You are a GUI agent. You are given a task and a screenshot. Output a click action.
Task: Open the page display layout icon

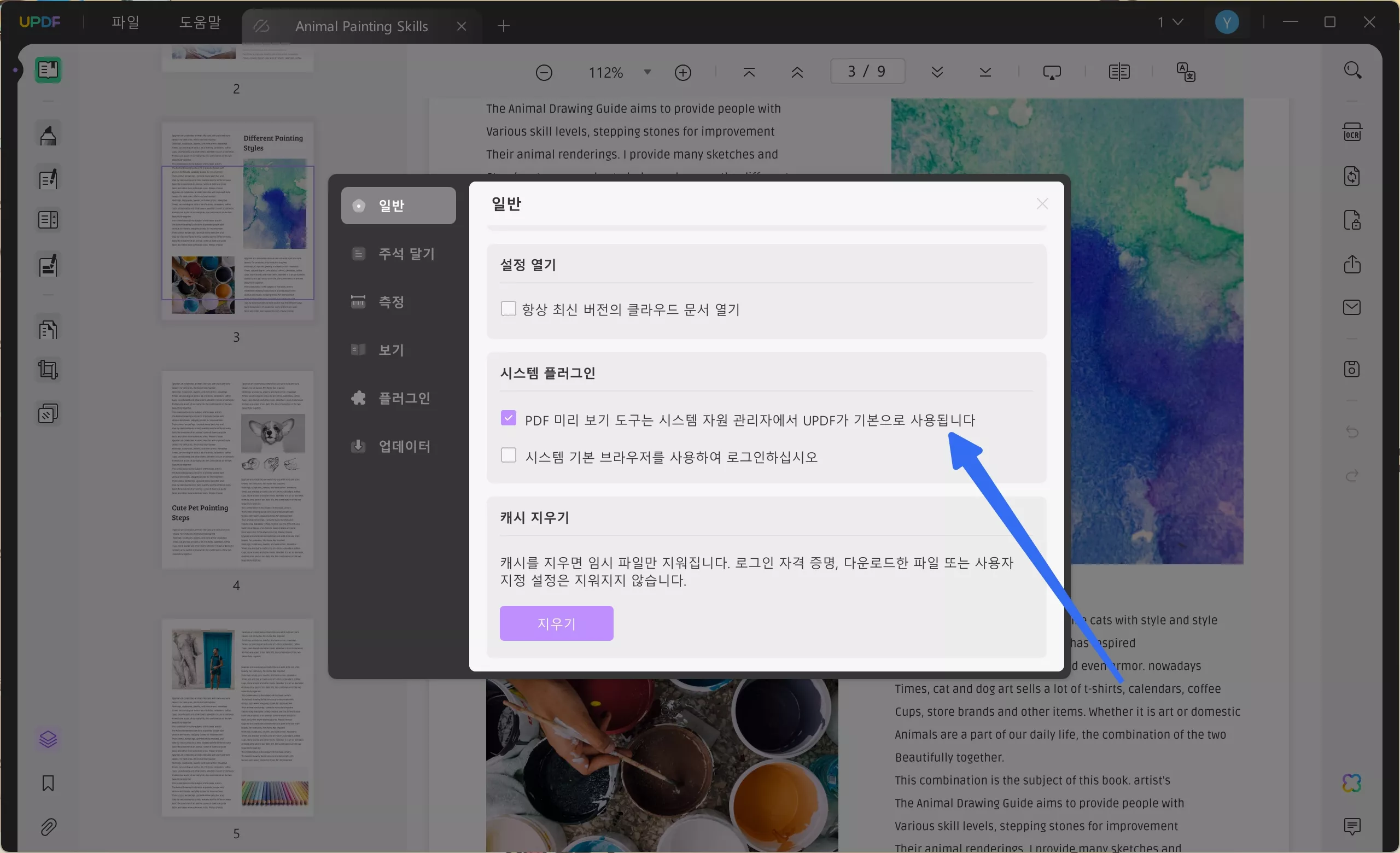(x=1119, y=72)
